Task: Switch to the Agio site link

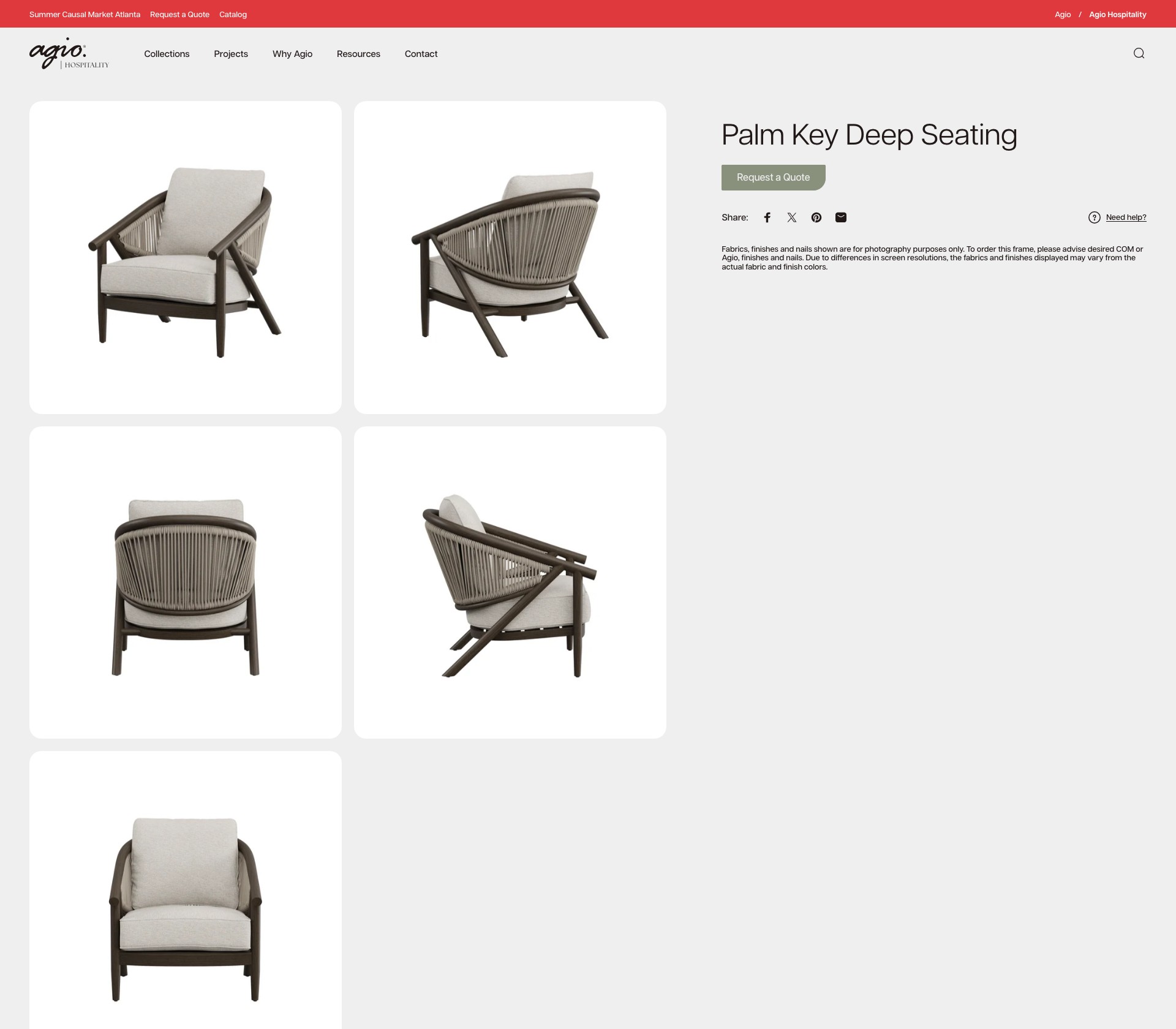Action: click(1063, 15)
